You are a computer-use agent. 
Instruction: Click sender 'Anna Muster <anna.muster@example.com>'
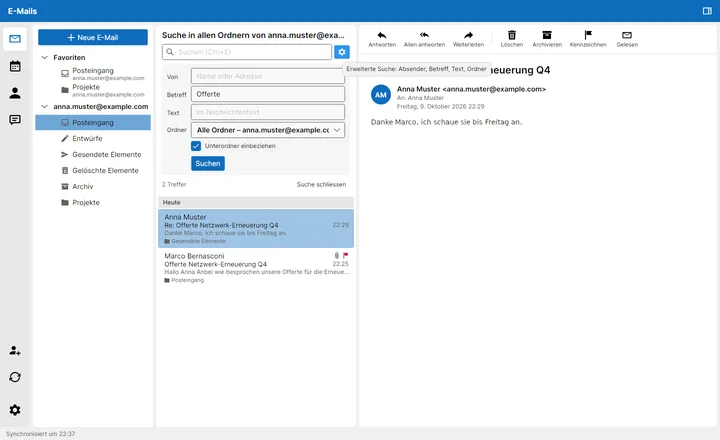click(x=471, y=89)
